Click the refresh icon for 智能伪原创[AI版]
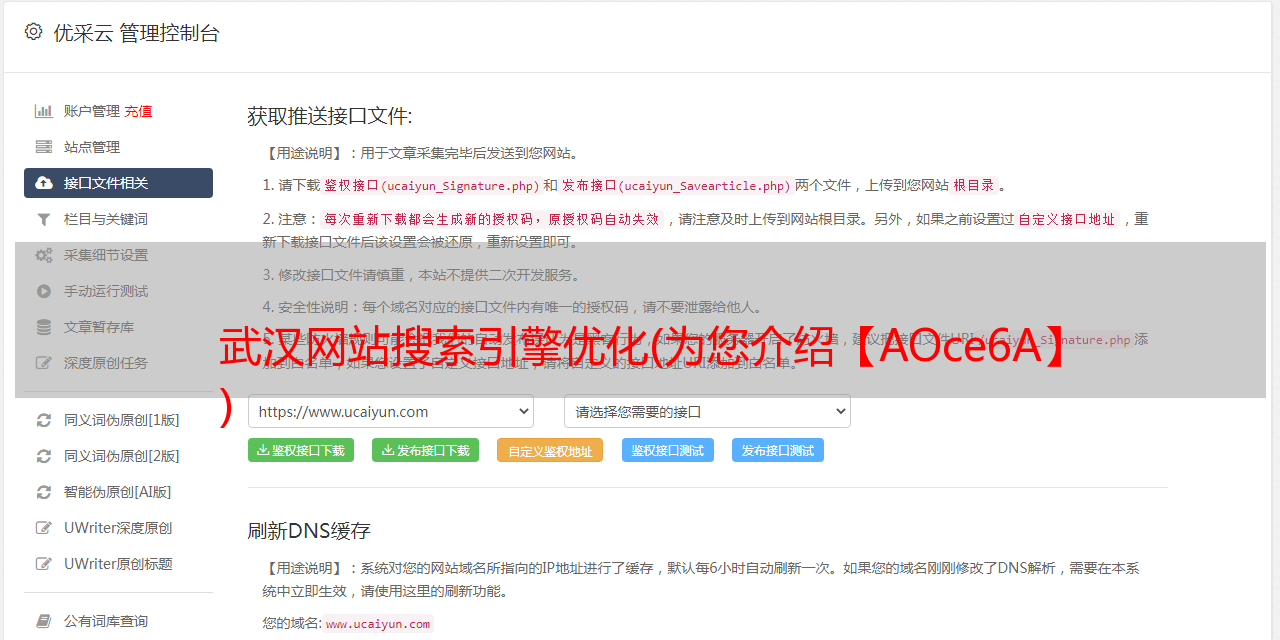The width and height of the screenshot is (1280, 640). (x=44, y=492)
